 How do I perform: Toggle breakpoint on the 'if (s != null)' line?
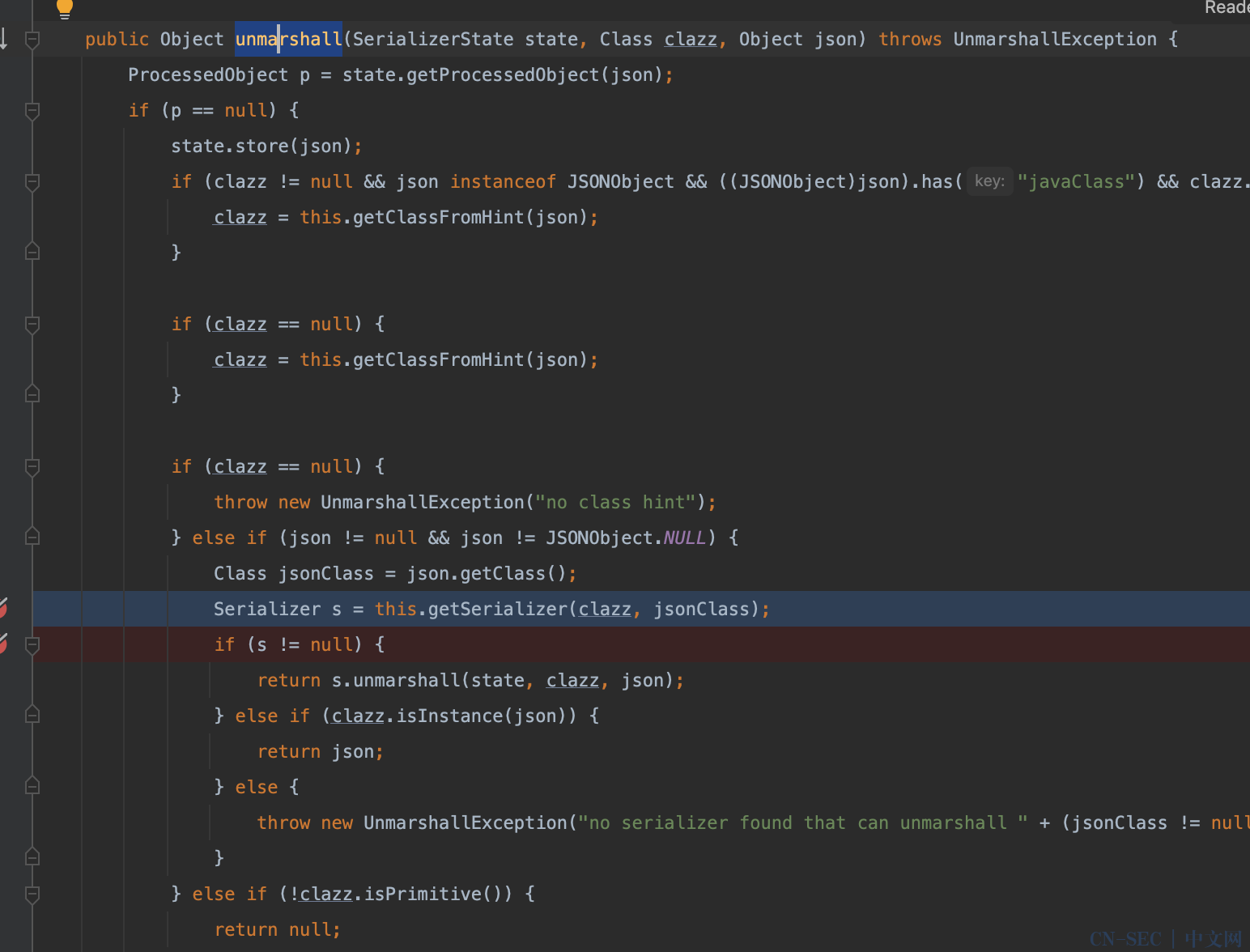pos(3,644)
